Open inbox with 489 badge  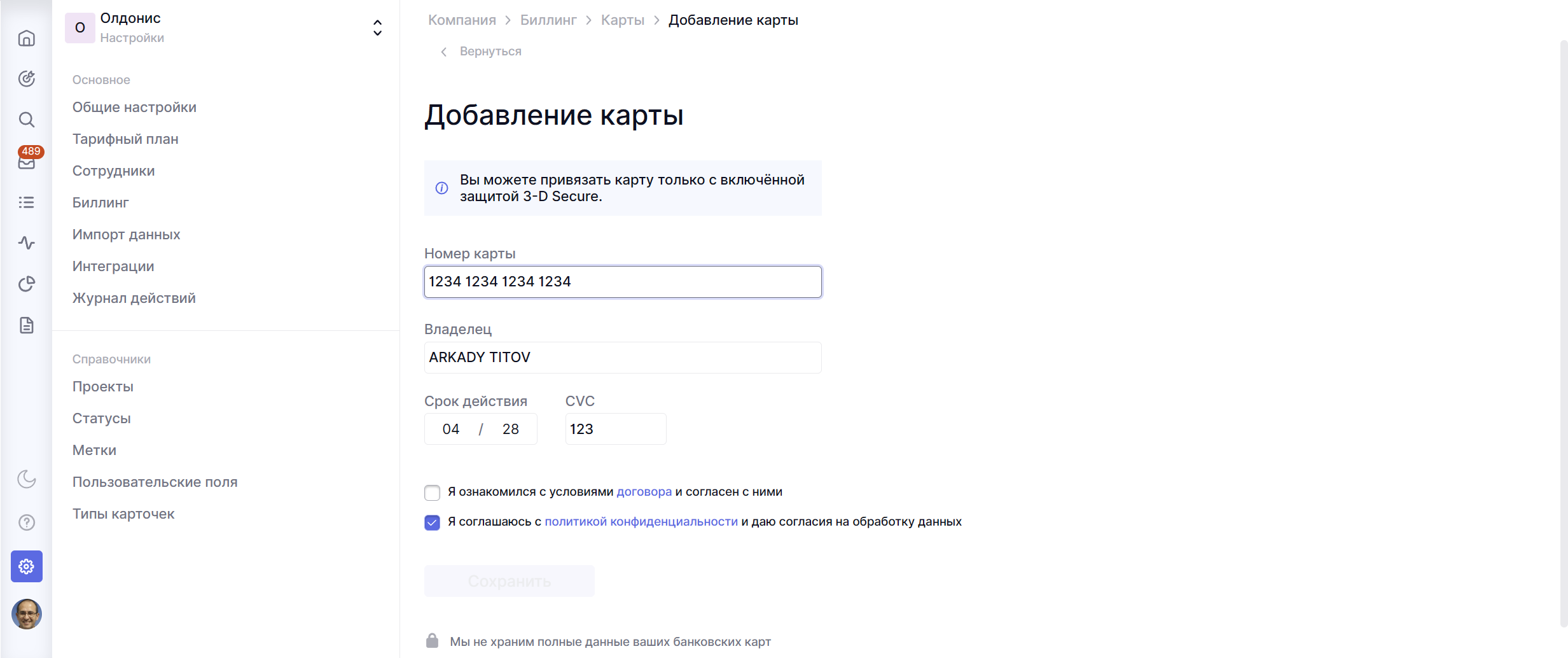[x=26, y=162]
